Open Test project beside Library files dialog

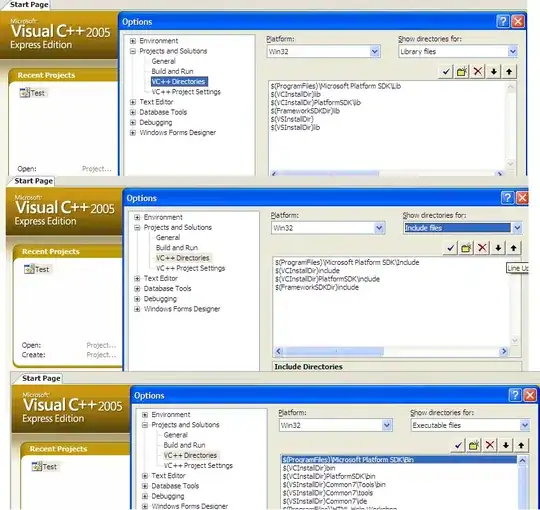[x=32, y=93]
